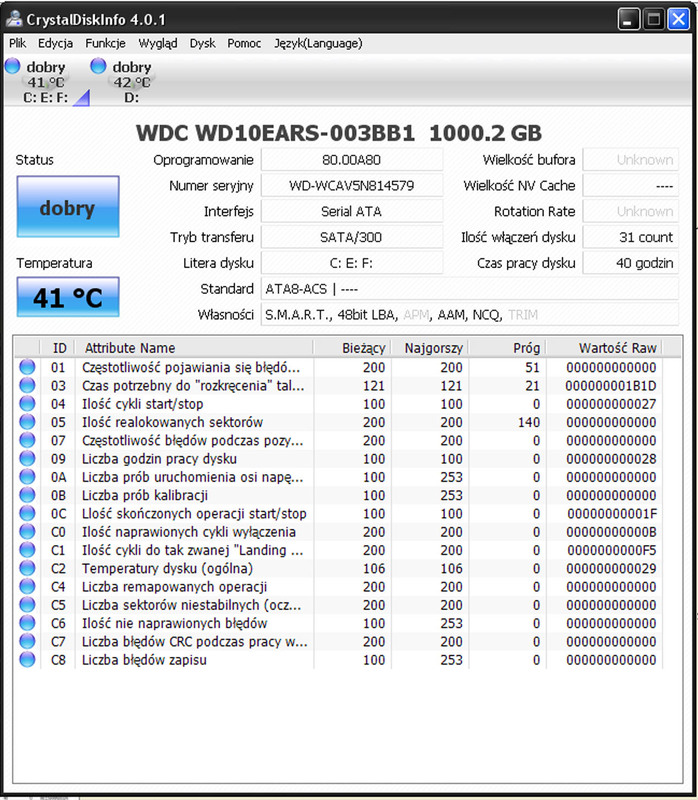
Task: Select the 'Liczba godzin pracy dysku' row name
Action: (x=159, y=459)
